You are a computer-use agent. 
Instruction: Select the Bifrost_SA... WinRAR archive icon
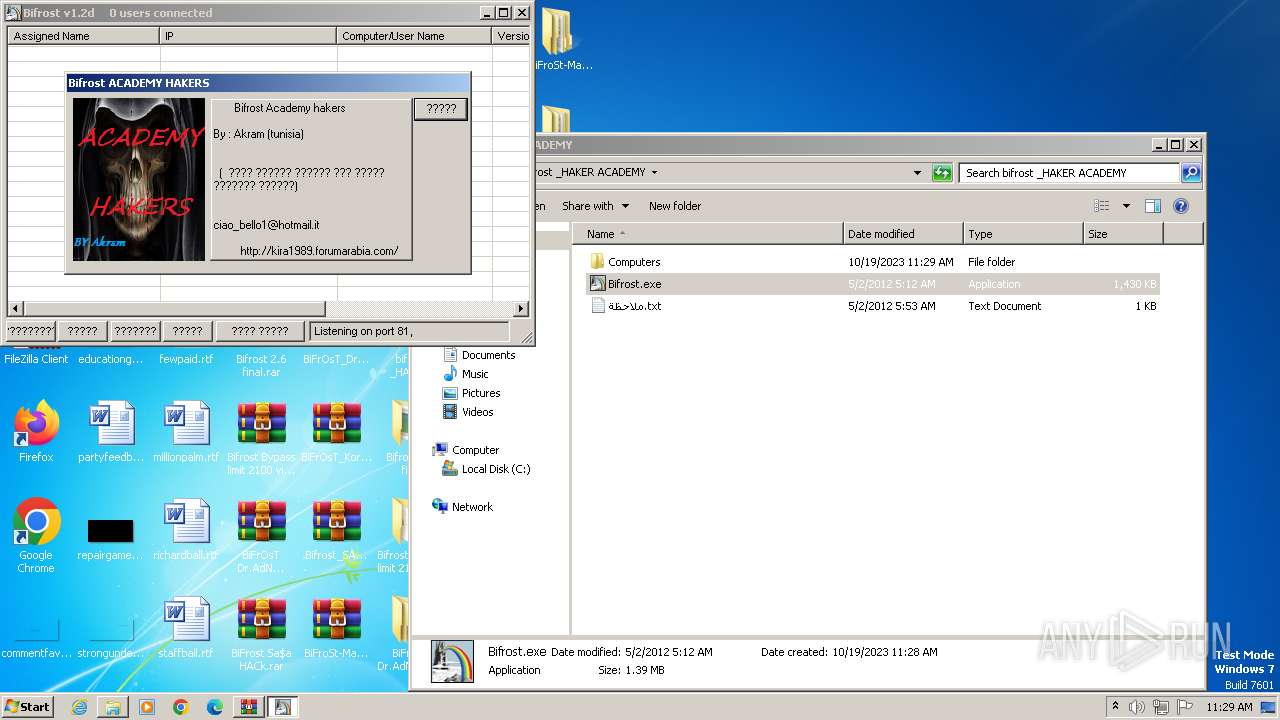336,530
